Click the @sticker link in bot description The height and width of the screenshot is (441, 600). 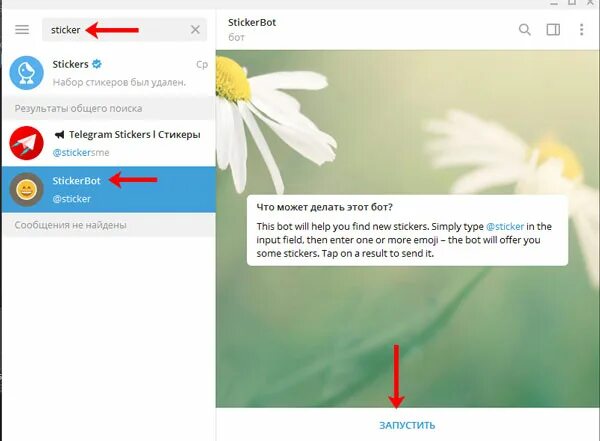click(505, 226)
